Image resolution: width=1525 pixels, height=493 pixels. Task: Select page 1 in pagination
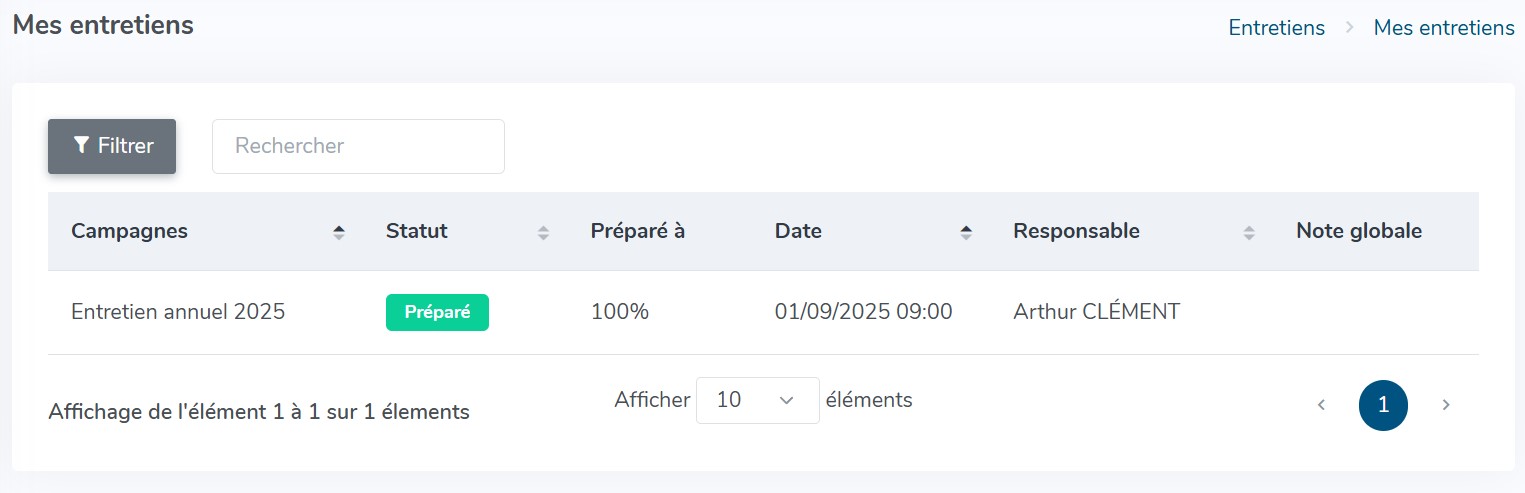pos(1383,405)
